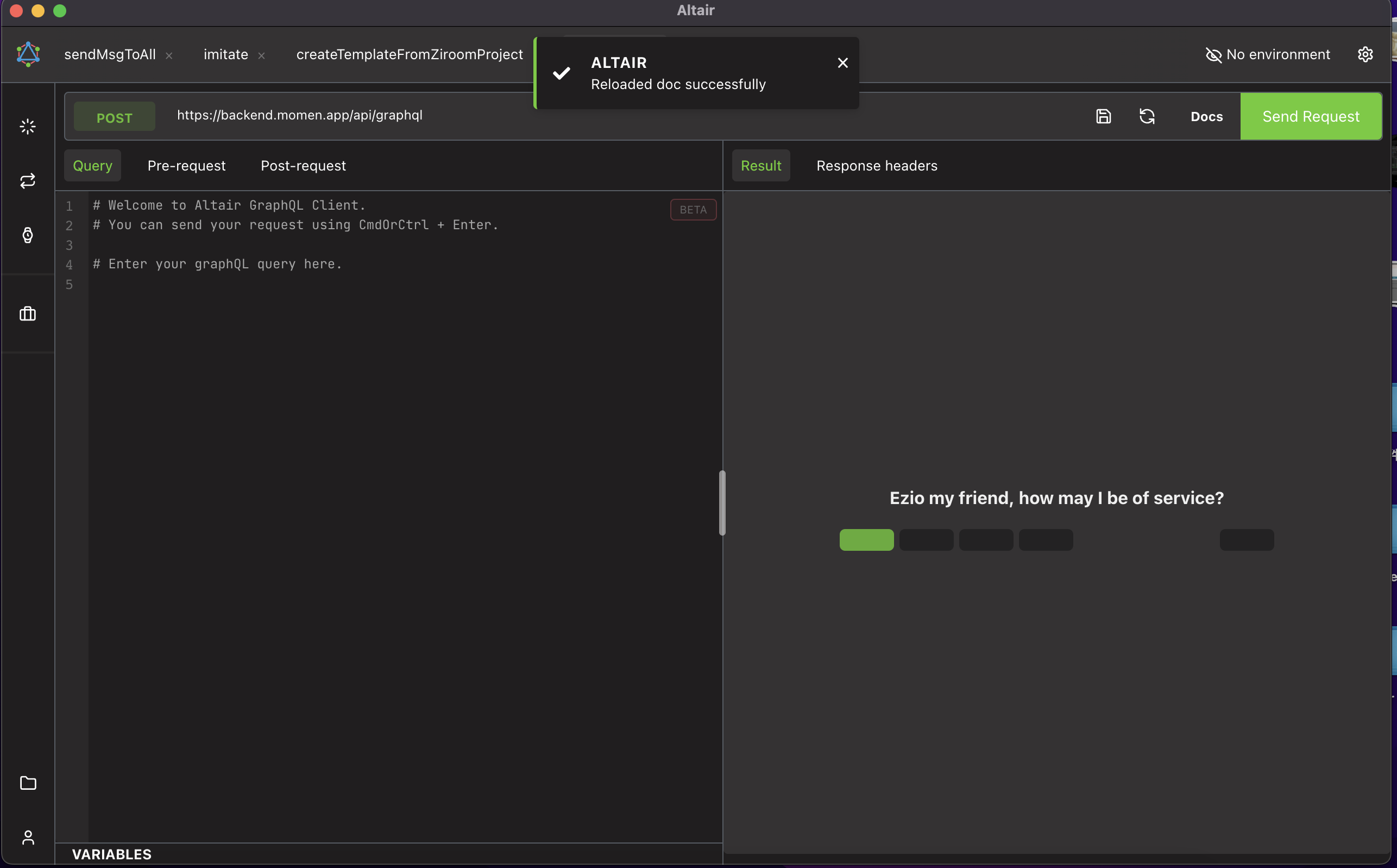
Task: Open the Docs panel
Action: pos(1206,117)
